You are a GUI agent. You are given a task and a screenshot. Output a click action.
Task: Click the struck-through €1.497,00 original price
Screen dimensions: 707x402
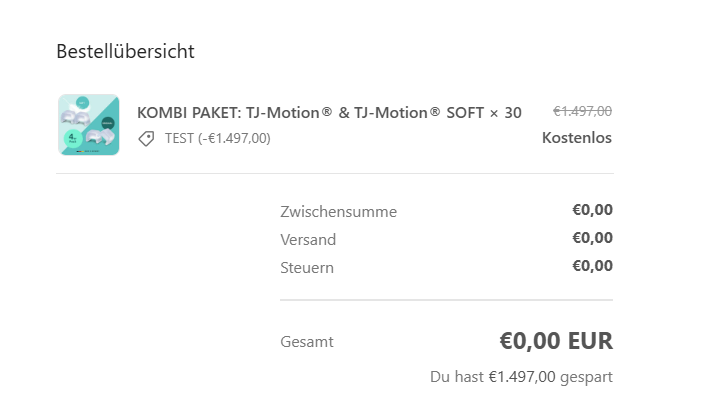tap(582, 111)
